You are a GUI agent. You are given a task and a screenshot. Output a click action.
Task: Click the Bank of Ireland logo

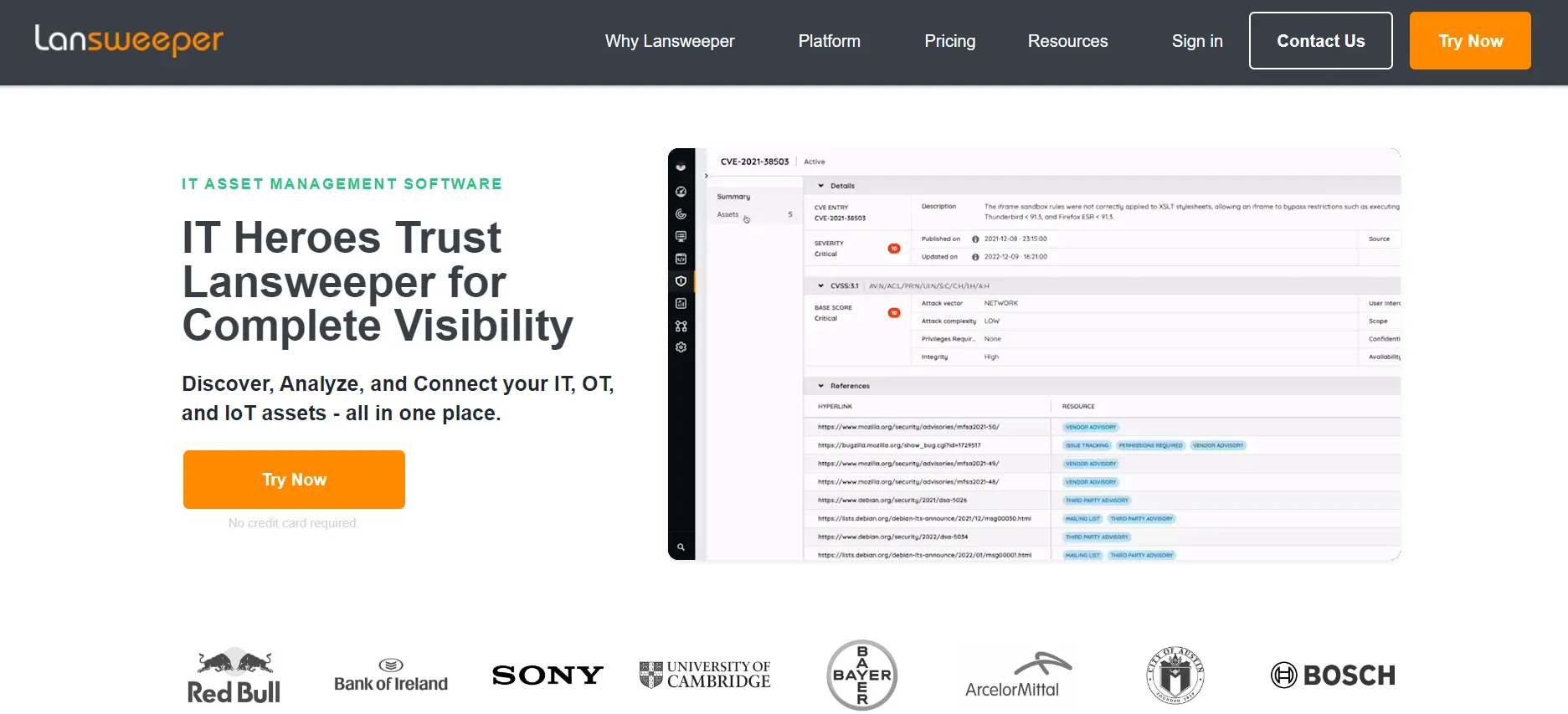391,675
